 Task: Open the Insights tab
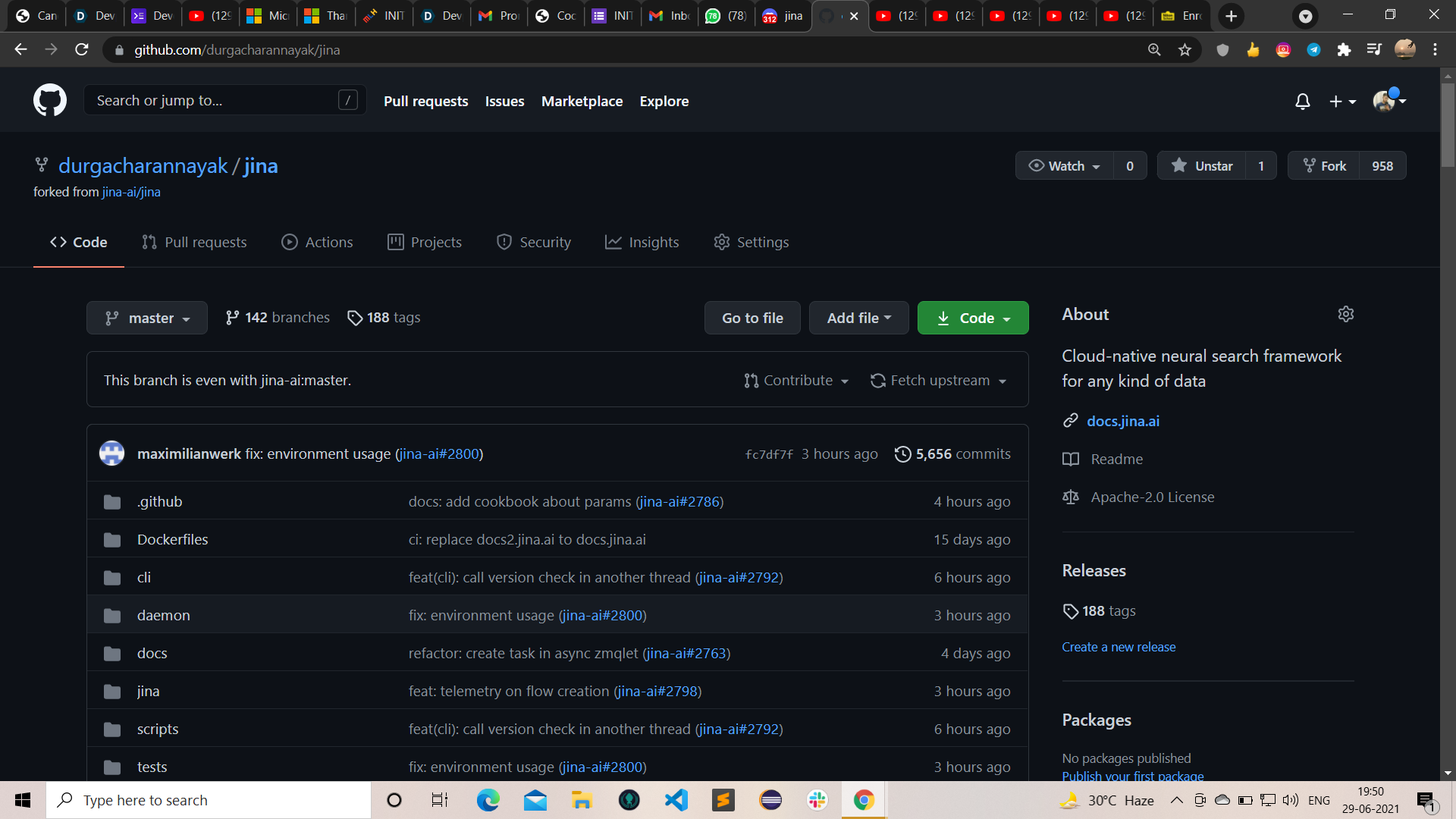[x=642, y=243]
